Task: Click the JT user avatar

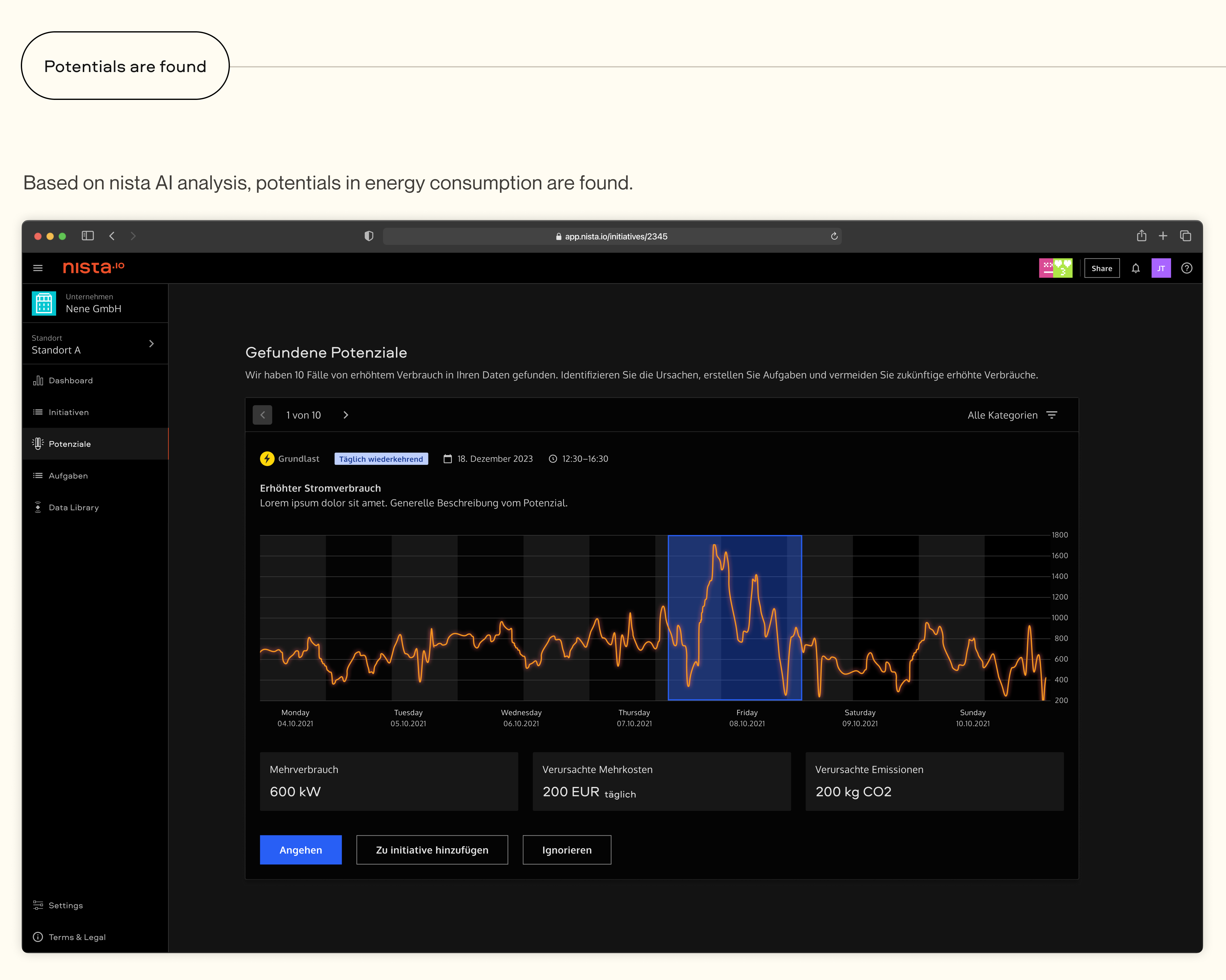Action: tap(1161, 268)
